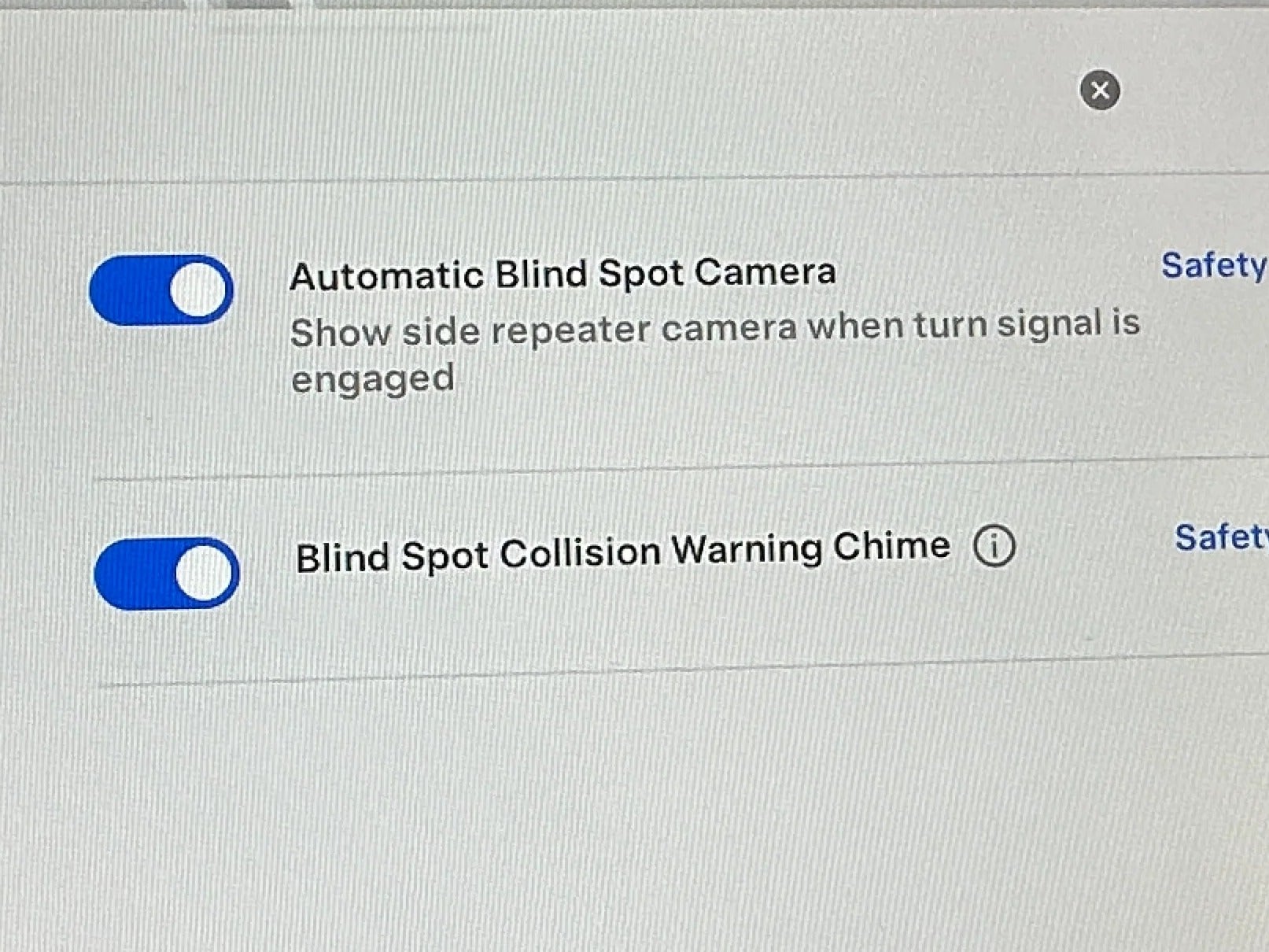Follow Safety link beside Collision Warning Chime
The image size is (1269, 952).
point(1222,538)
